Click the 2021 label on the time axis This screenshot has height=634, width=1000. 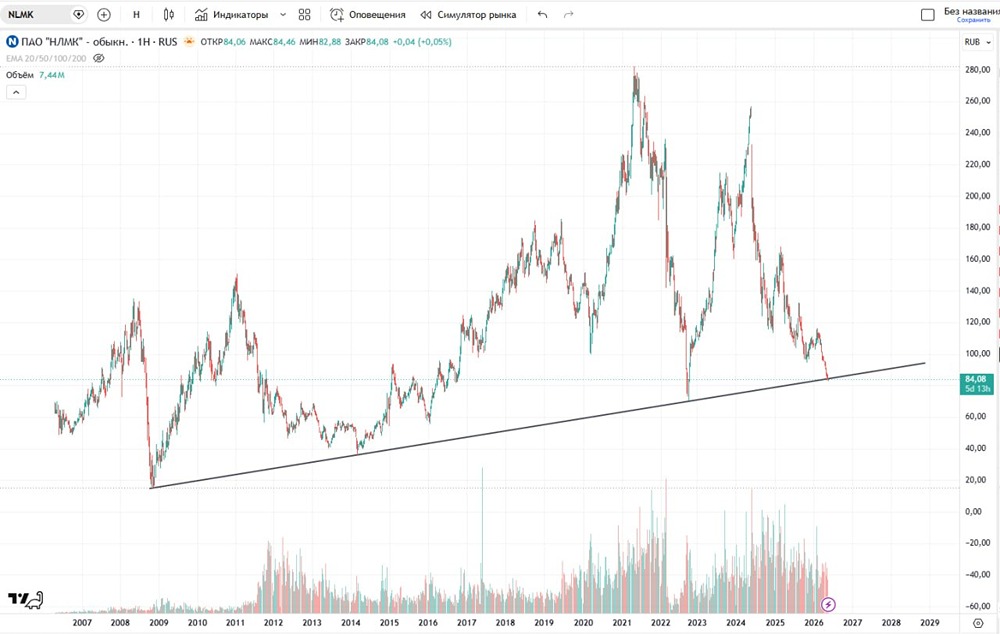pyautogui.click(x=622, y=623)
